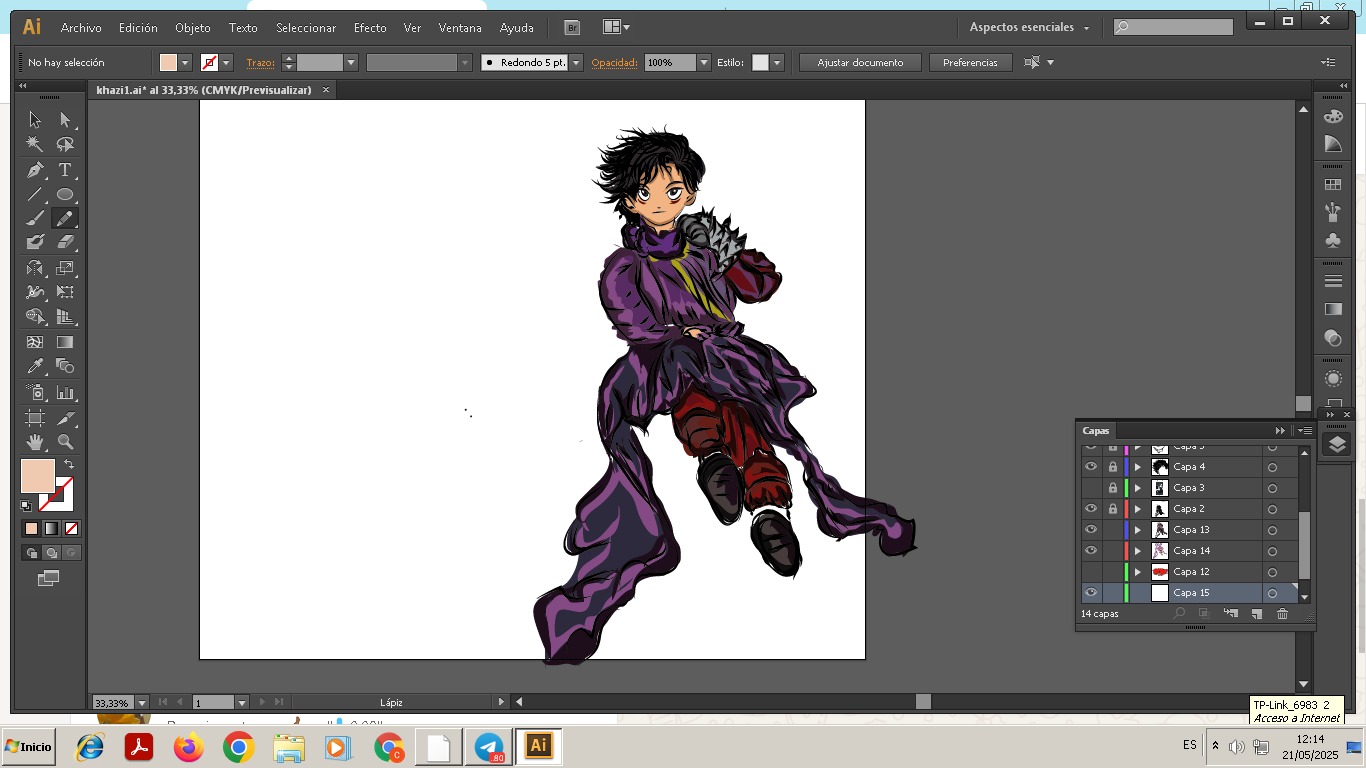1366x768 pixels.
Task: Select the Eyedropper tool
Action: point(35,366)
